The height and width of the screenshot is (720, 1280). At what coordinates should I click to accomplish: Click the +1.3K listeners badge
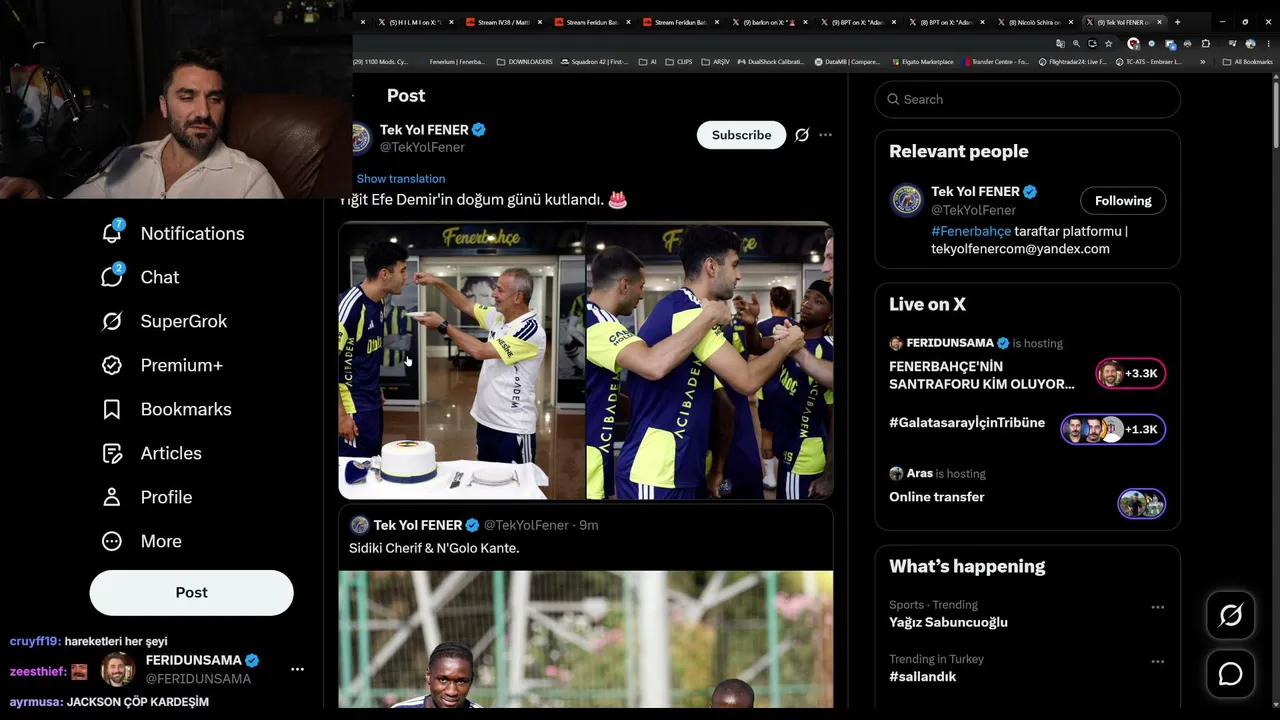coord(1113,429)
